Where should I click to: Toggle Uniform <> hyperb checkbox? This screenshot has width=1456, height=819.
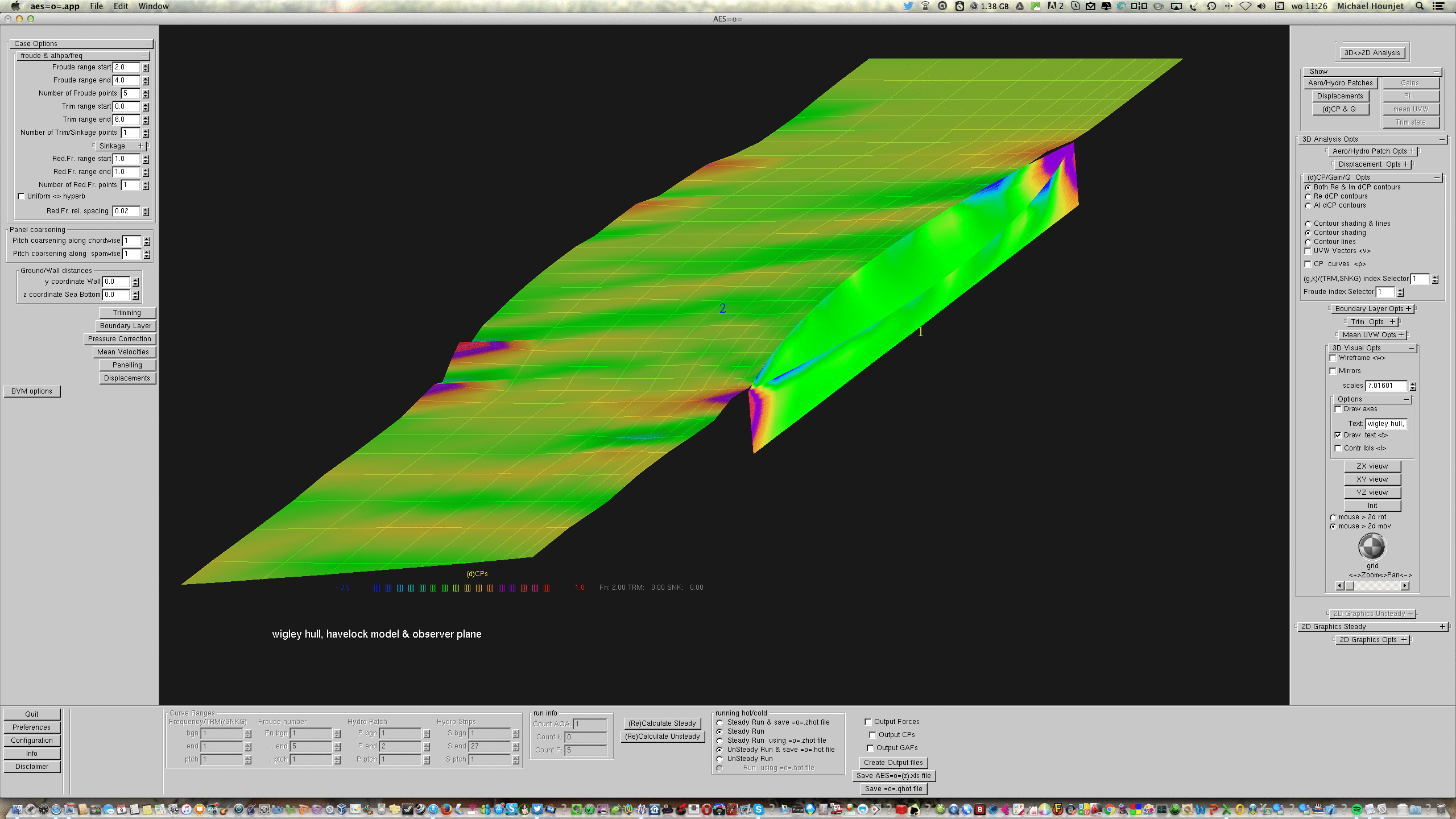22,197
